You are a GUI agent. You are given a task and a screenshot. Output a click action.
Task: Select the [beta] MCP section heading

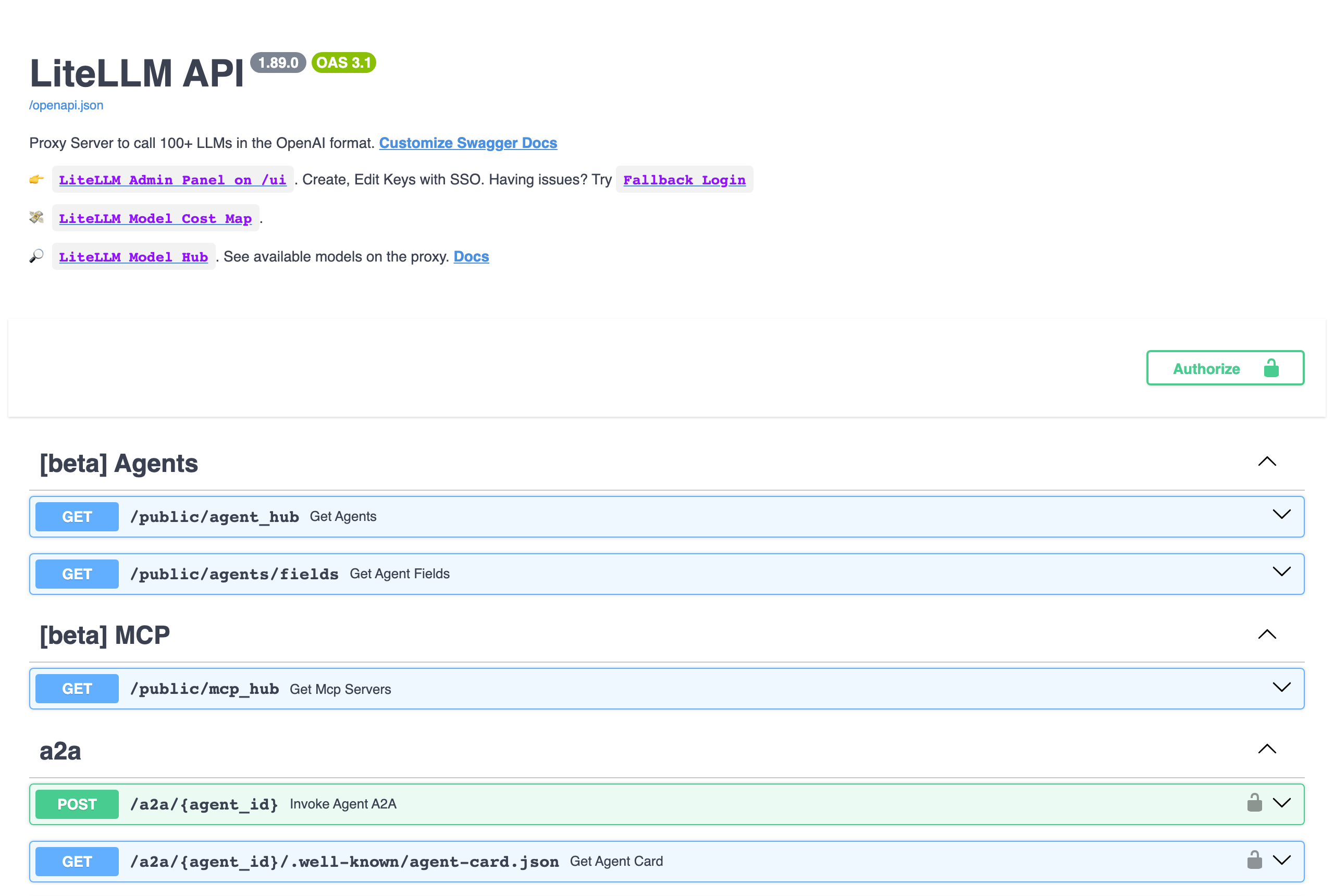pyautogui.click(x=105, y=635)
